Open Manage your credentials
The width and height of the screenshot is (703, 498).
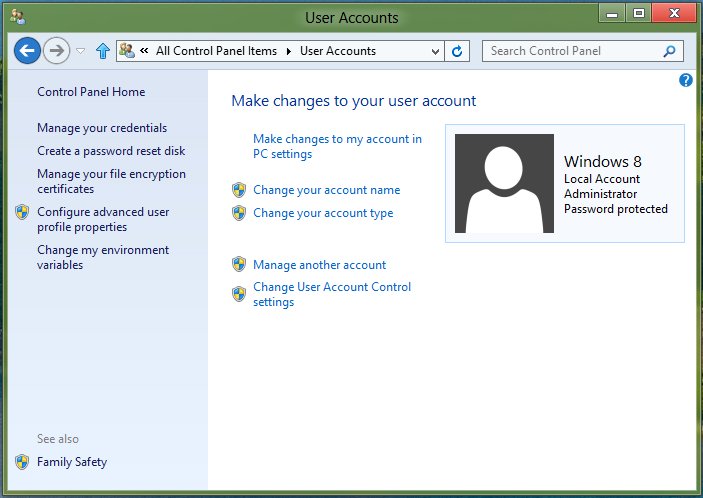(x=102, y=128)
